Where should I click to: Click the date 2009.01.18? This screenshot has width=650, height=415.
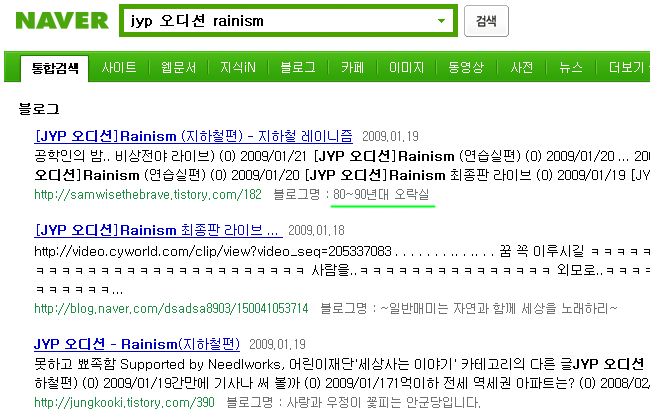316,230
